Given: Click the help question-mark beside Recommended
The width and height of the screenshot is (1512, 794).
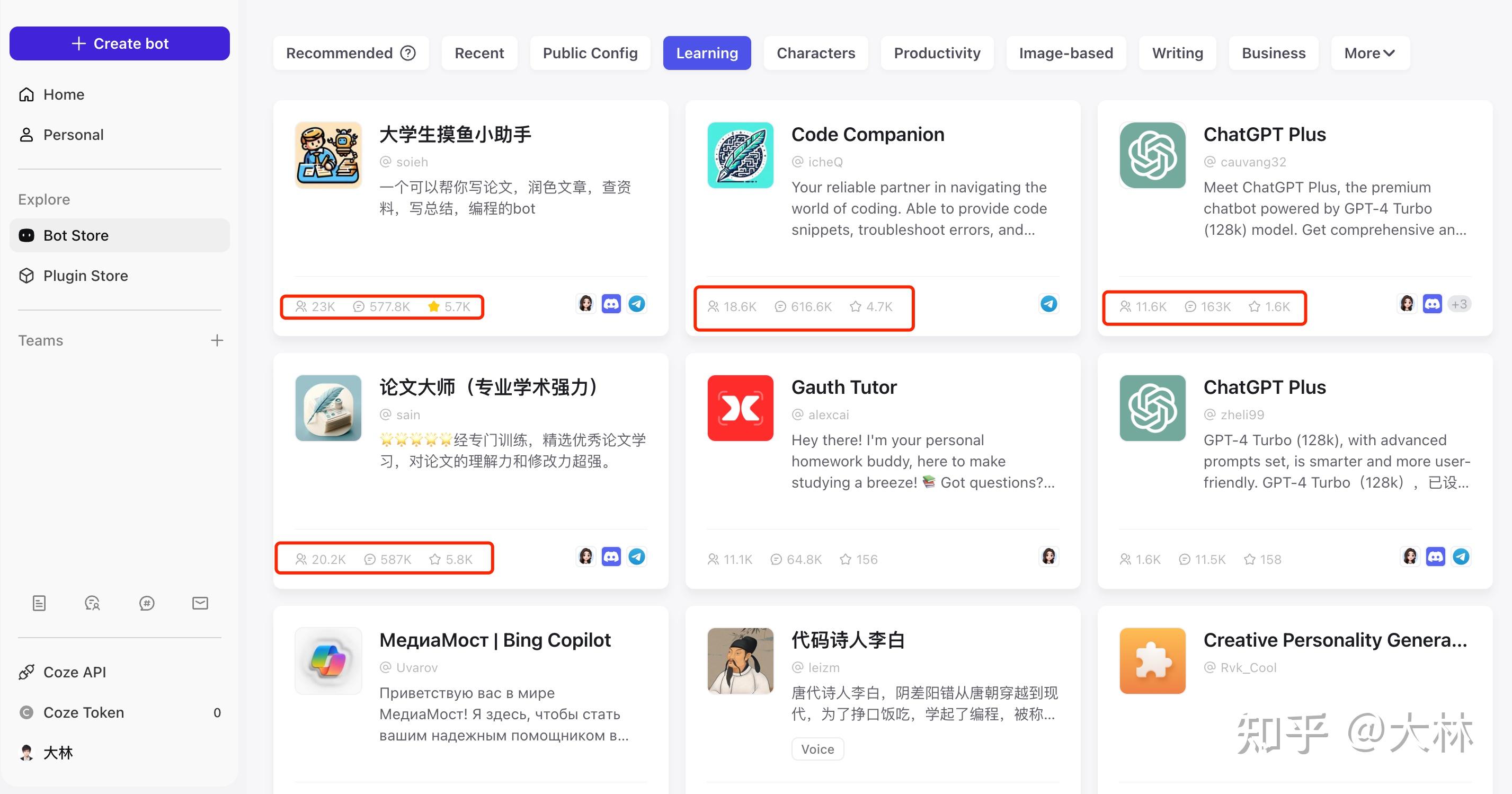Looking at the screenshot, I should point(408,52).
